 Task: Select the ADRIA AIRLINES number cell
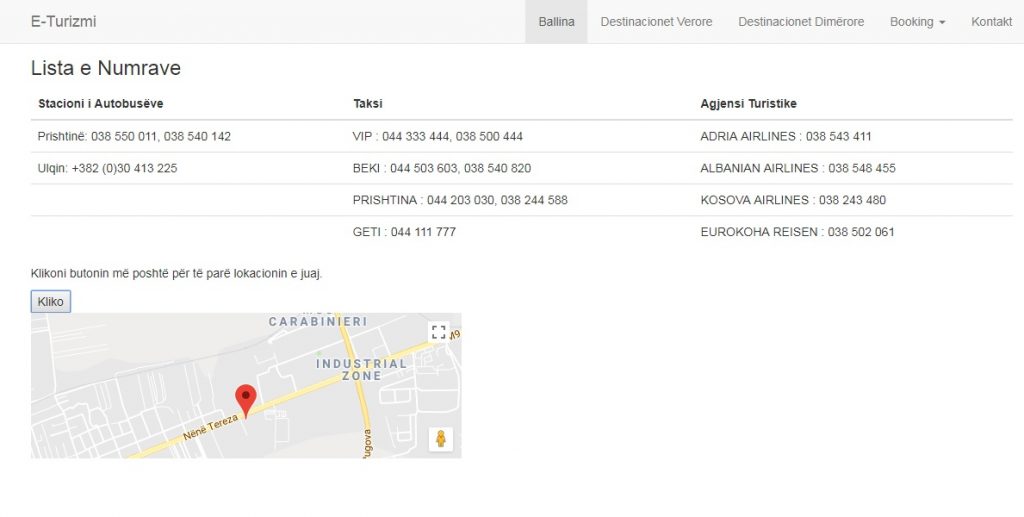853,136
